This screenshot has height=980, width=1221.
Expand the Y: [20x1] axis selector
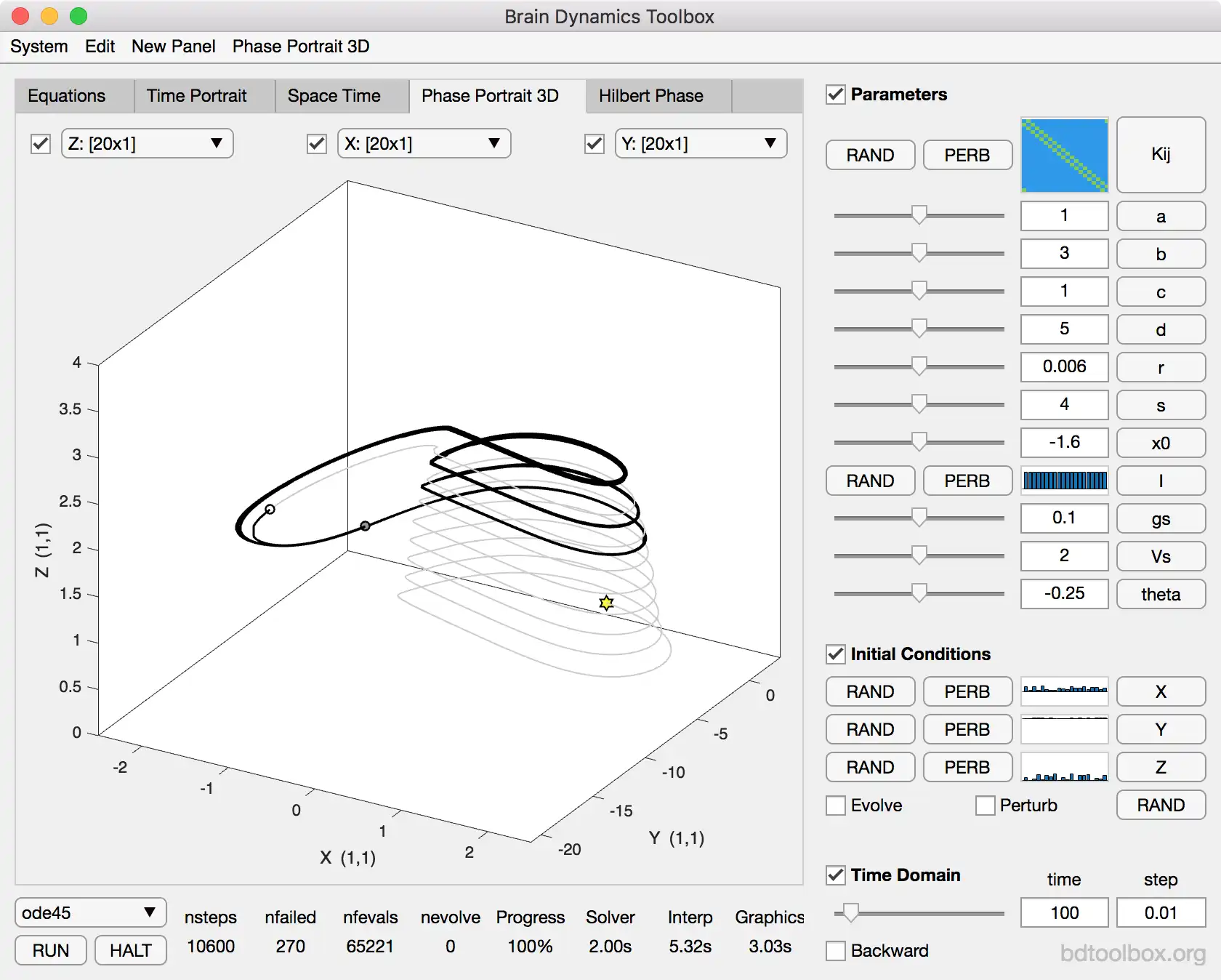tap(701, 143)
